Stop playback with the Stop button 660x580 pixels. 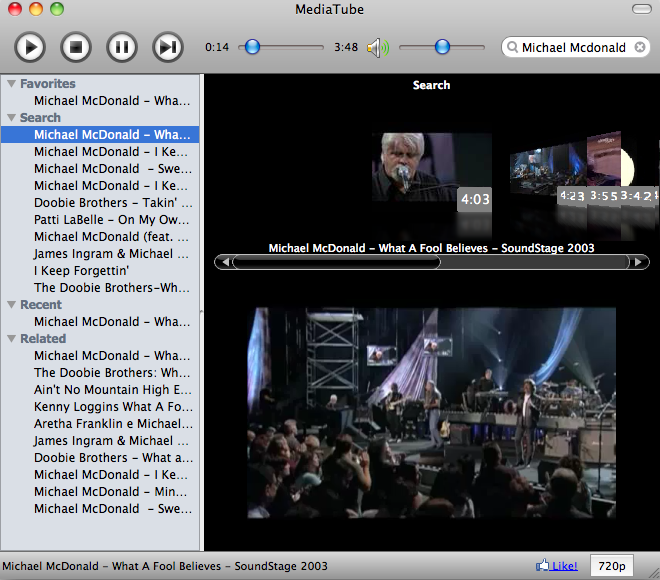(x=76, y=47)
